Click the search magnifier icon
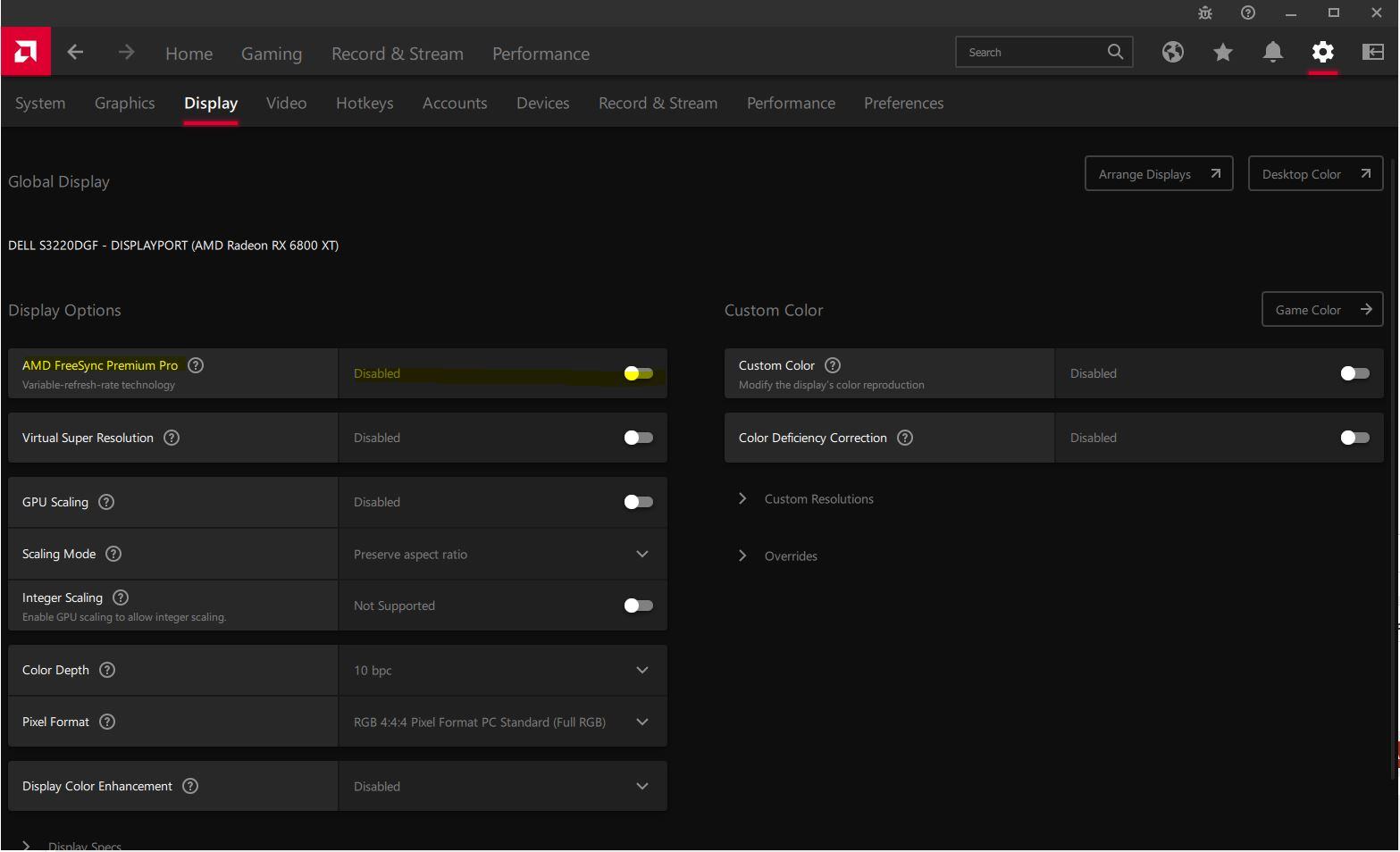 (1115, 52)
